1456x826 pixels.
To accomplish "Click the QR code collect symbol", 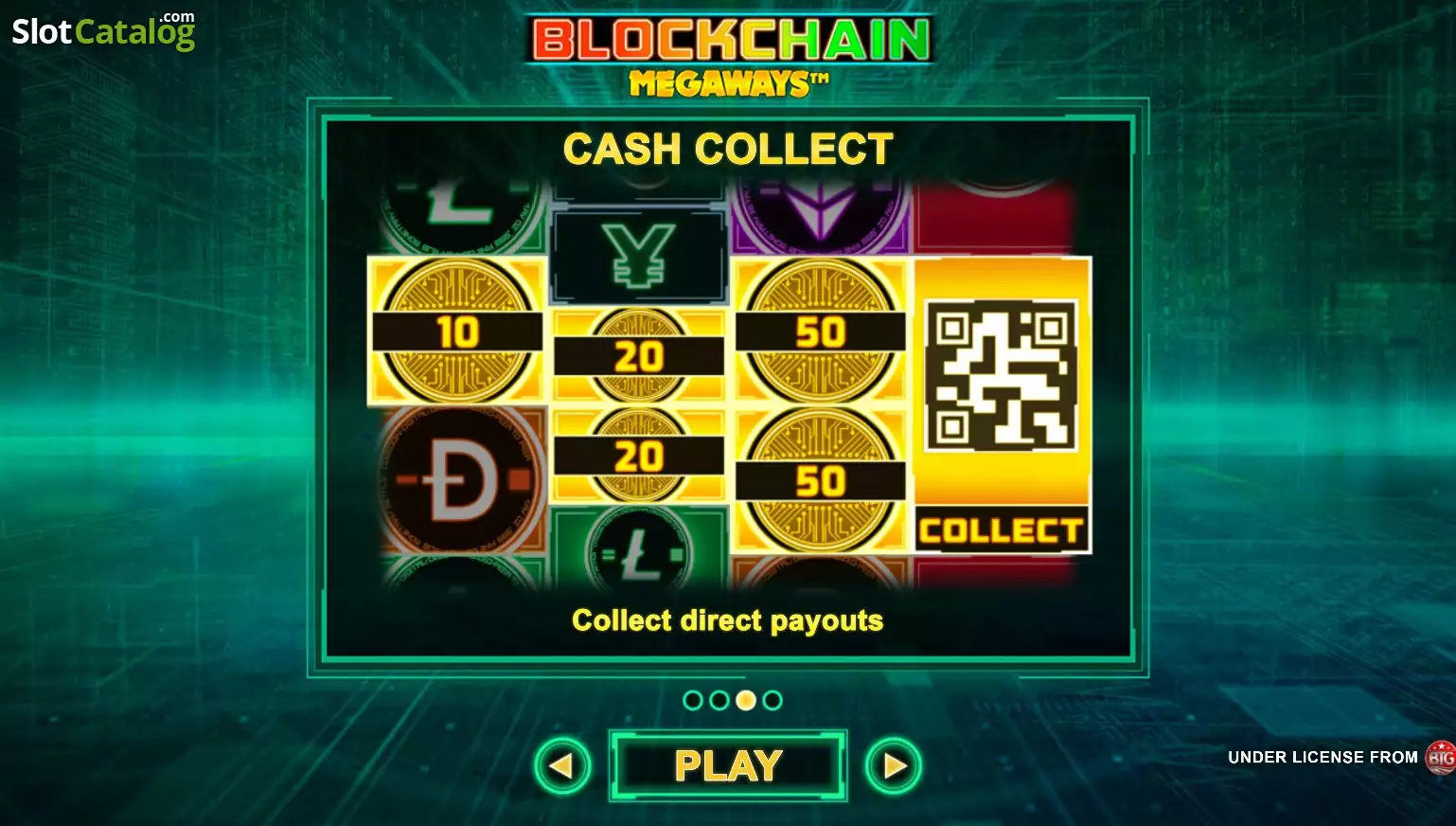I will (1002, 376).
